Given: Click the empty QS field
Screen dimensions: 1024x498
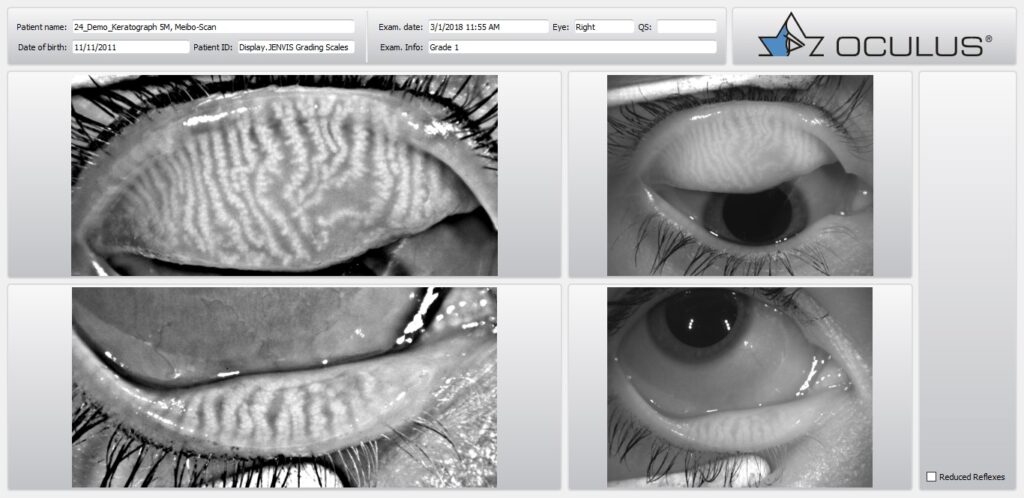Looking at the screenshot, I should [x=686, y=27].
